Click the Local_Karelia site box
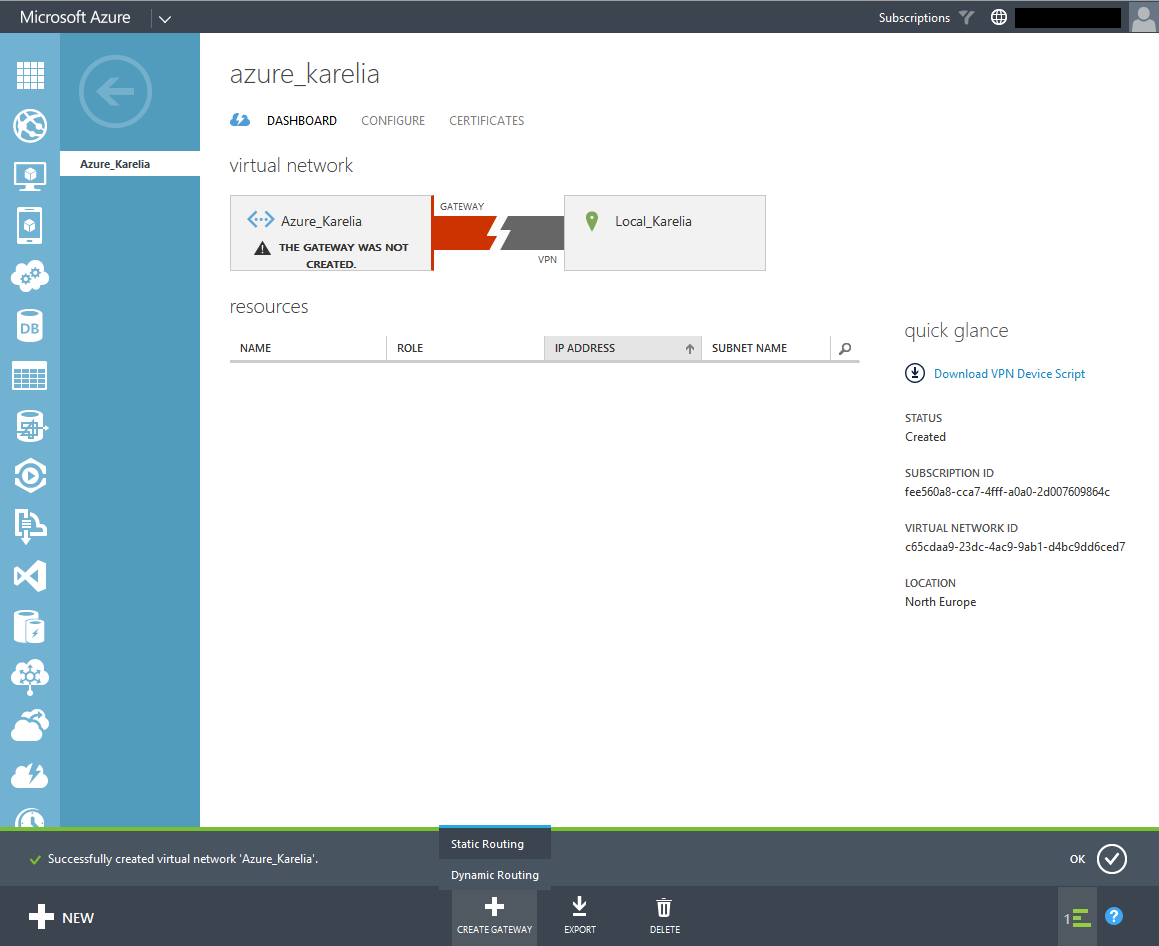This screenshot has width=1159, height=946. point(665,233)
